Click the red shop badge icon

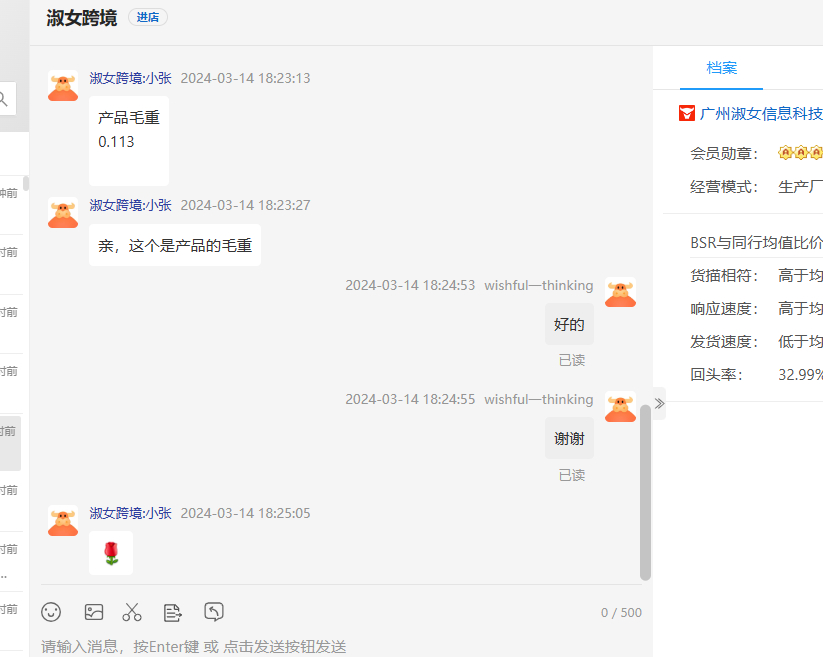pyautogui.click(x=687, y=113)
